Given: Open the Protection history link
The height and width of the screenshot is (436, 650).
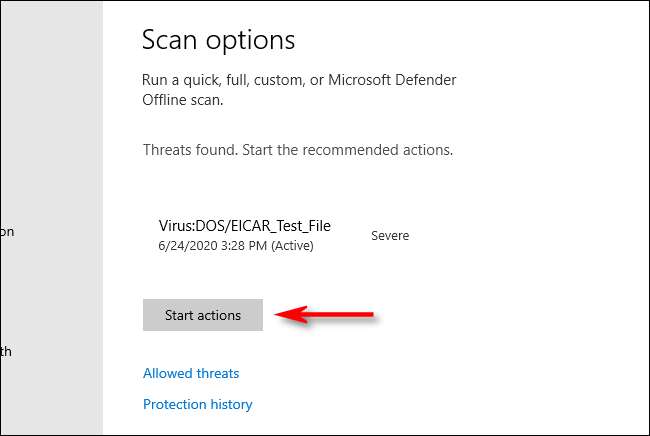Looking at the screenshot, I should 197,404.
